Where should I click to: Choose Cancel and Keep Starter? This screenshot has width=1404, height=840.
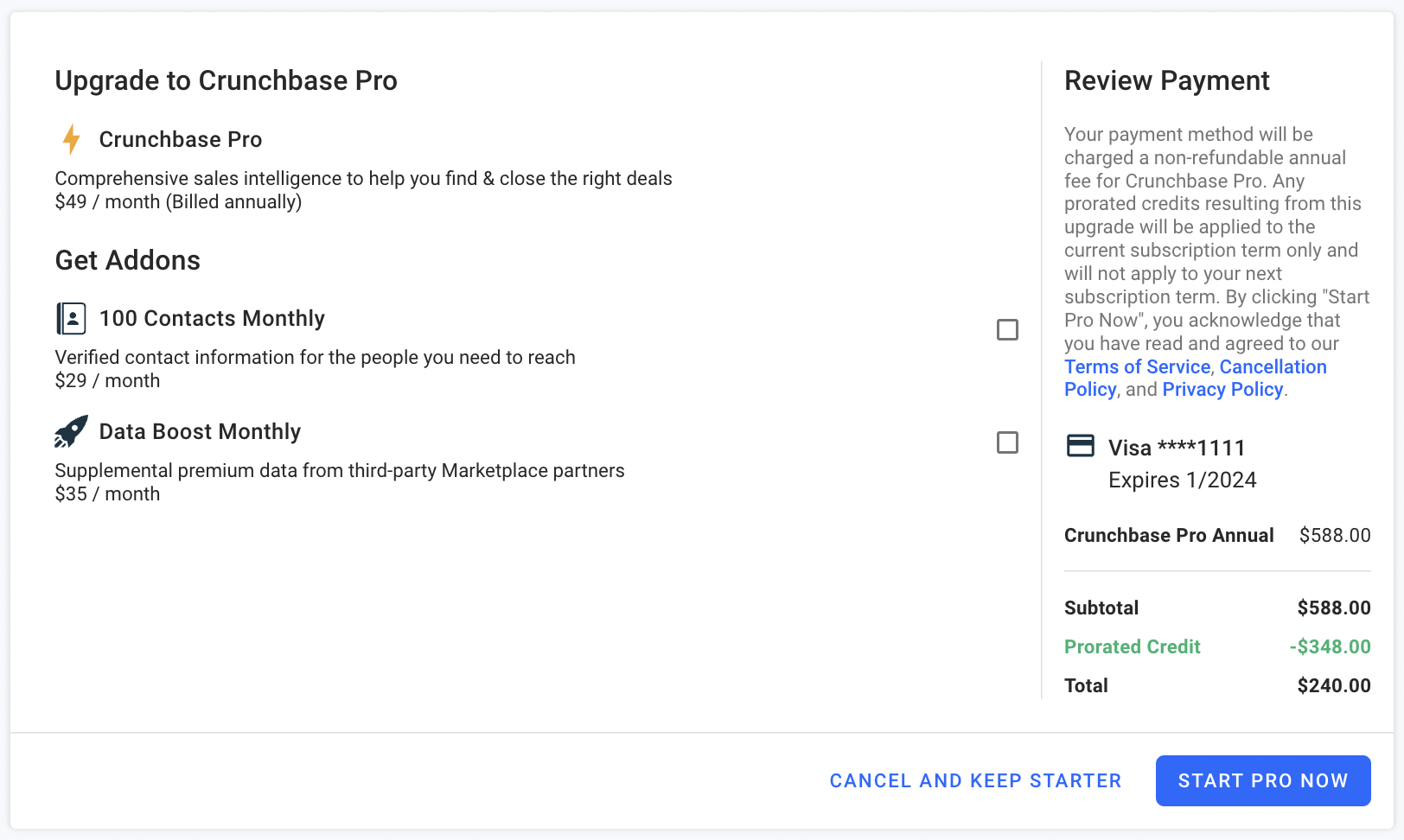click(975, 780)
